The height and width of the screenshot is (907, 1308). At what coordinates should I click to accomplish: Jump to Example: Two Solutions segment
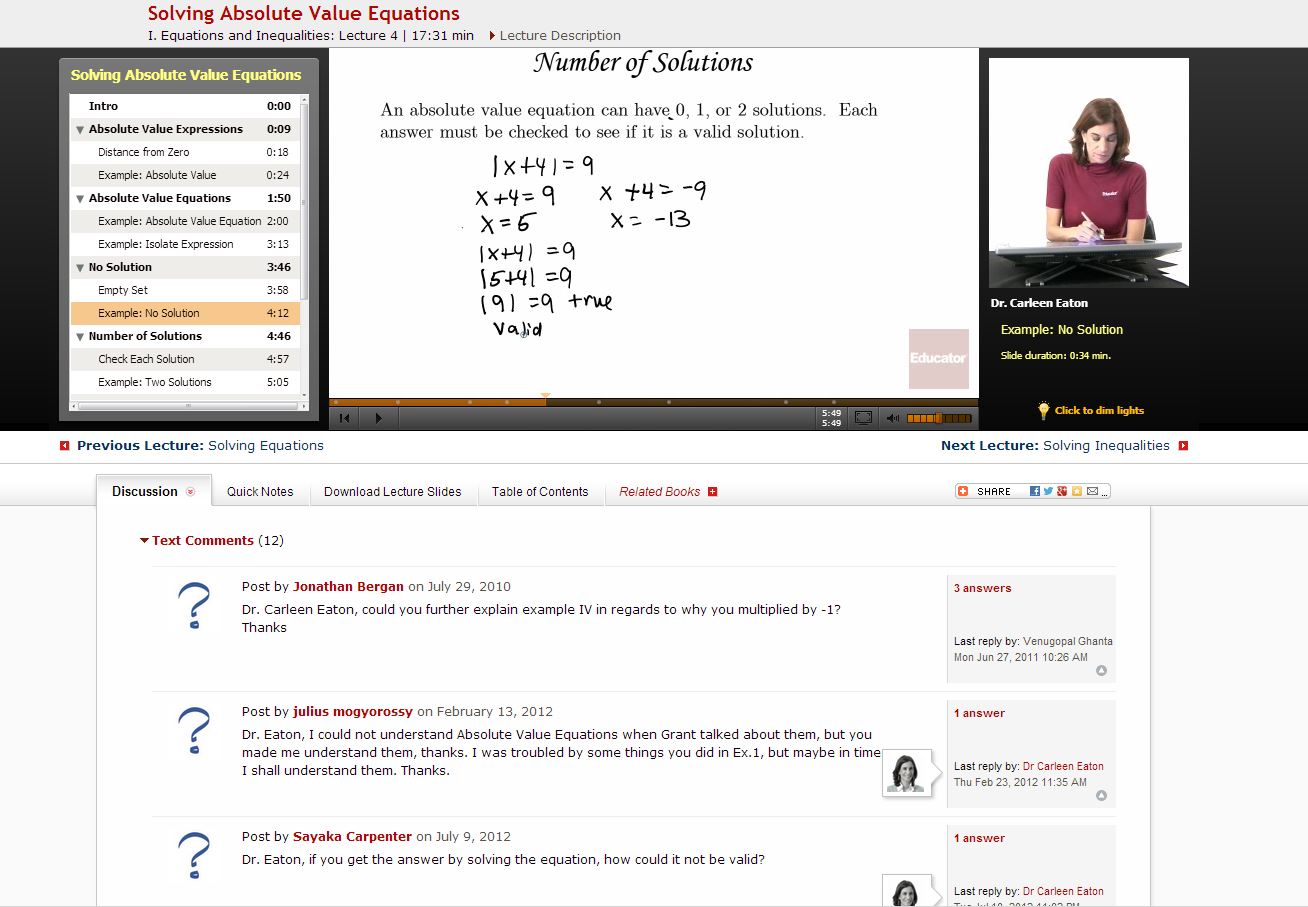[x=185, y=382]
